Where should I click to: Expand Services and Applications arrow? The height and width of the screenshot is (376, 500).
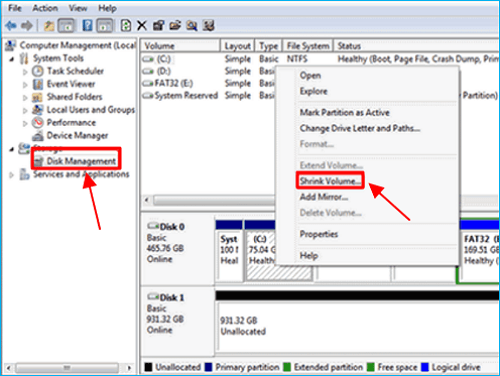click(12, 175)
